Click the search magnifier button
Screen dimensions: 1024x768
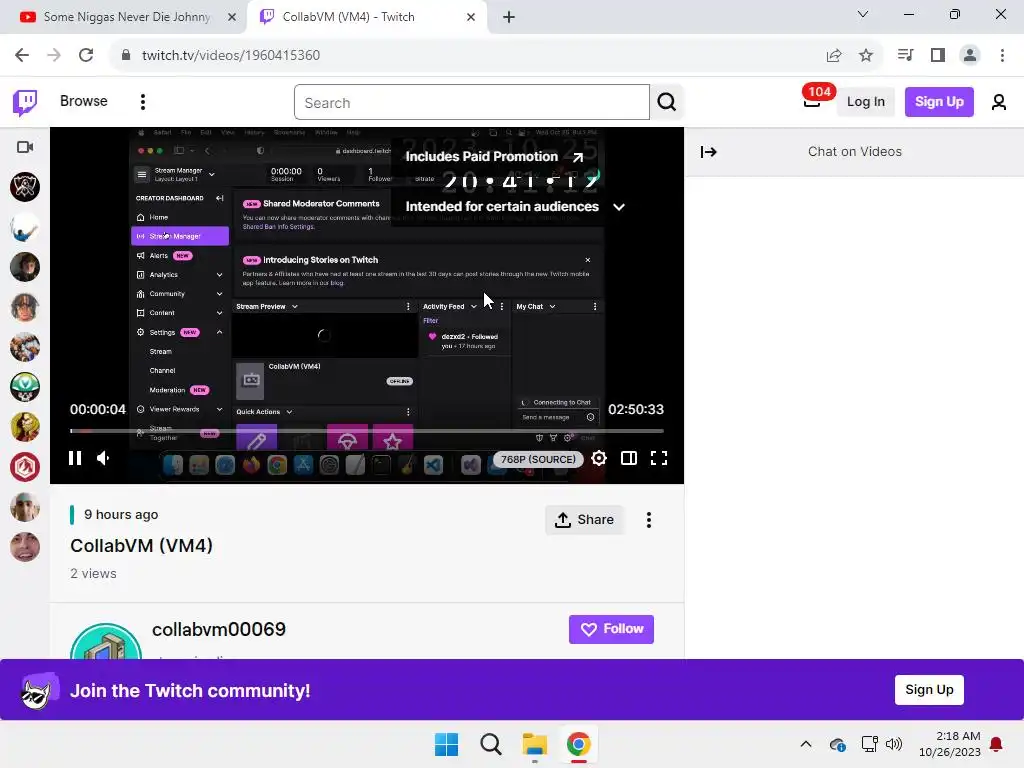[666, 102]
